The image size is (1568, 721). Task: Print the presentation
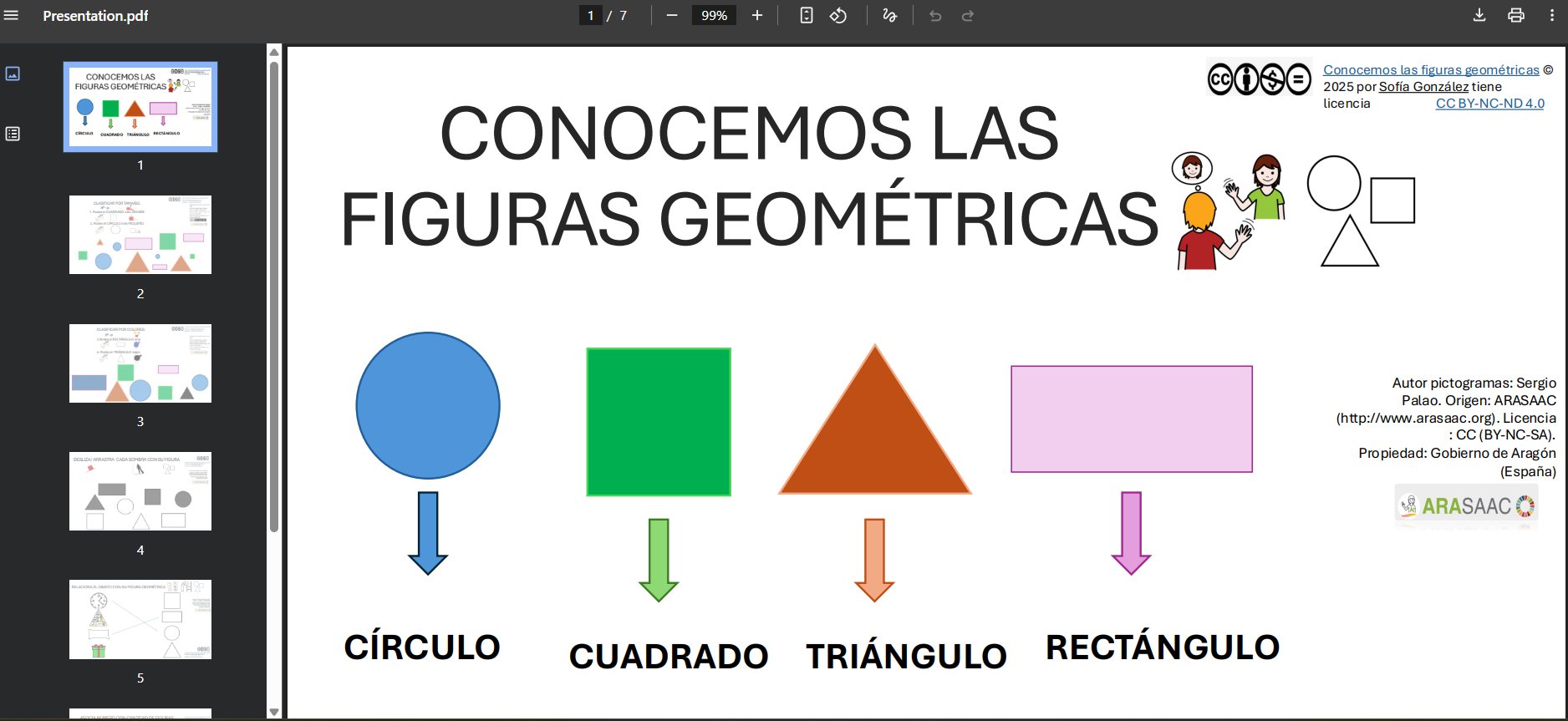1516,15
